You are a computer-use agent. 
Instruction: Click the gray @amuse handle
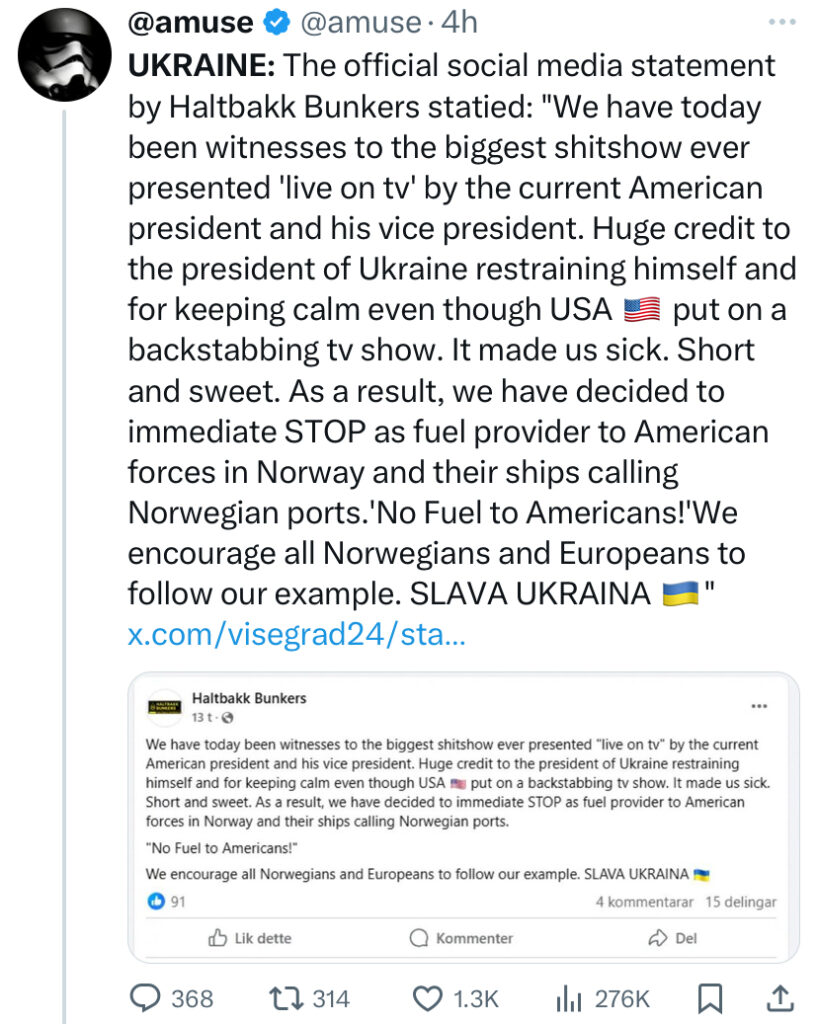tap(361, 23)
